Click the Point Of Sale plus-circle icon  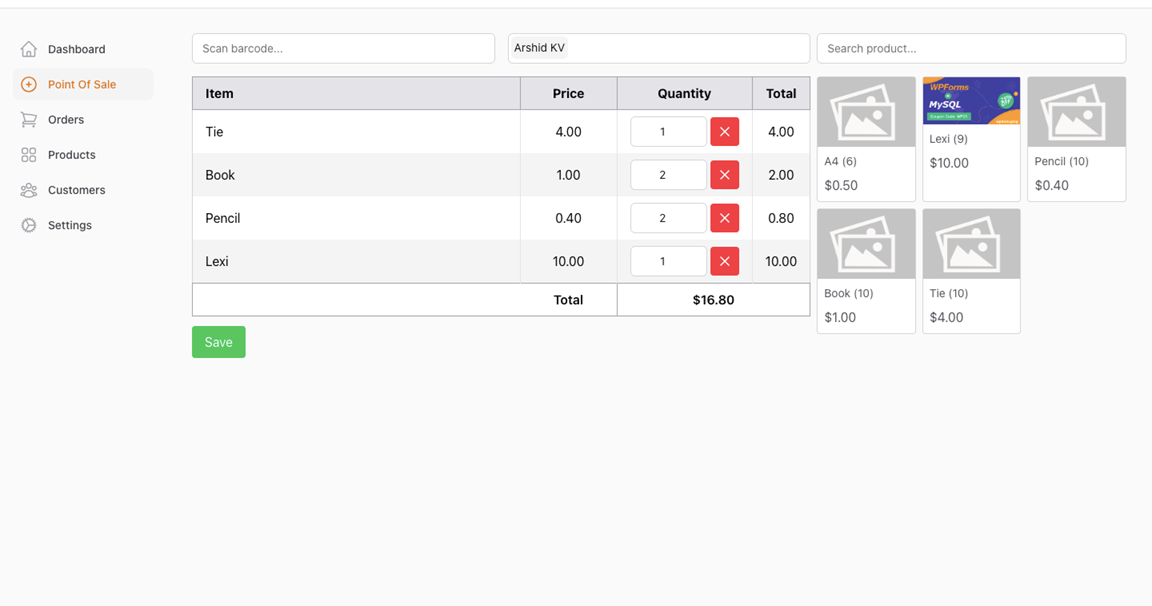29,84
